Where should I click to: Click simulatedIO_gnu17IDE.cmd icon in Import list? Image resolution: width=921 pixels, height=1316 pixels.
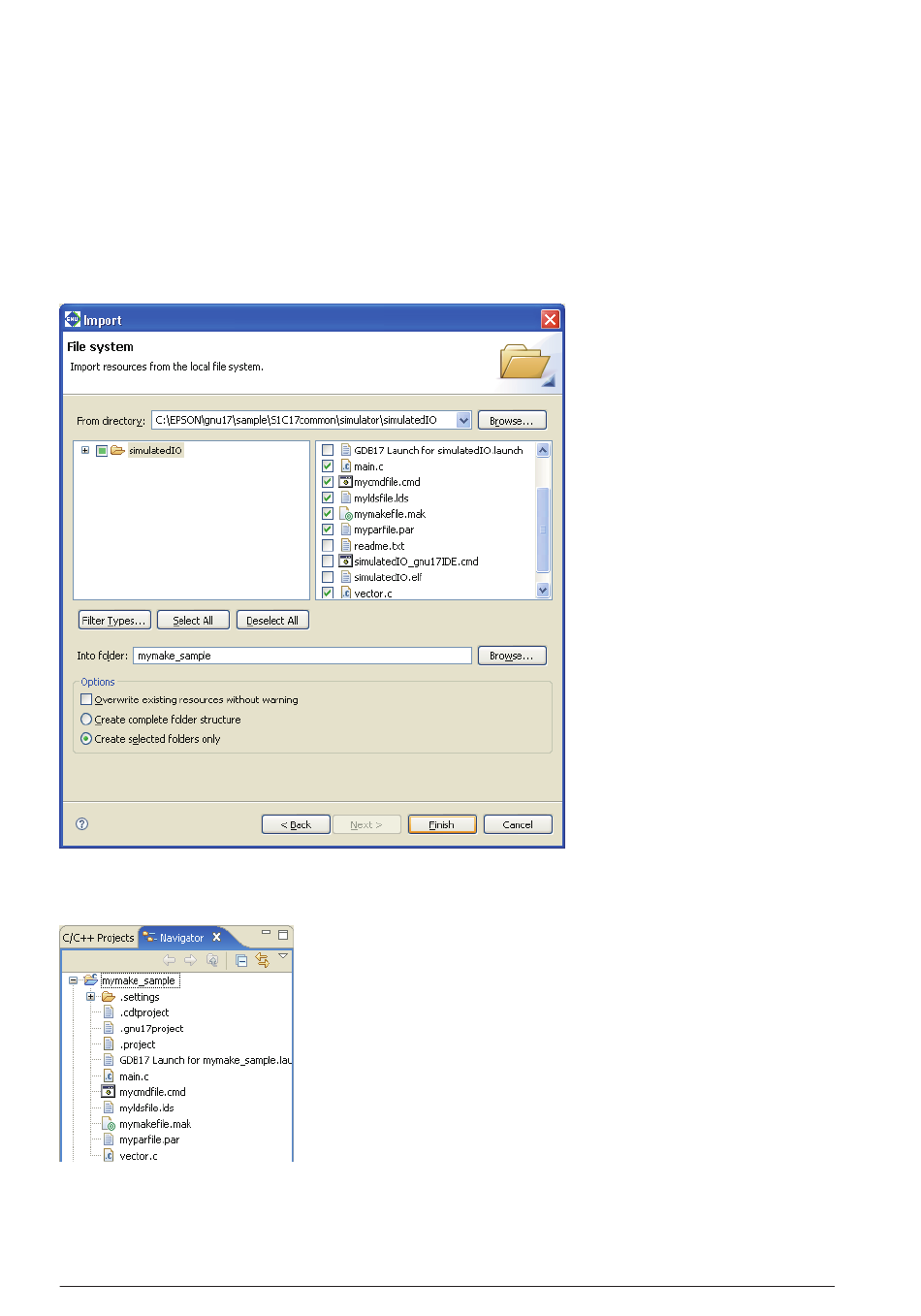click(x=345, y=562)
